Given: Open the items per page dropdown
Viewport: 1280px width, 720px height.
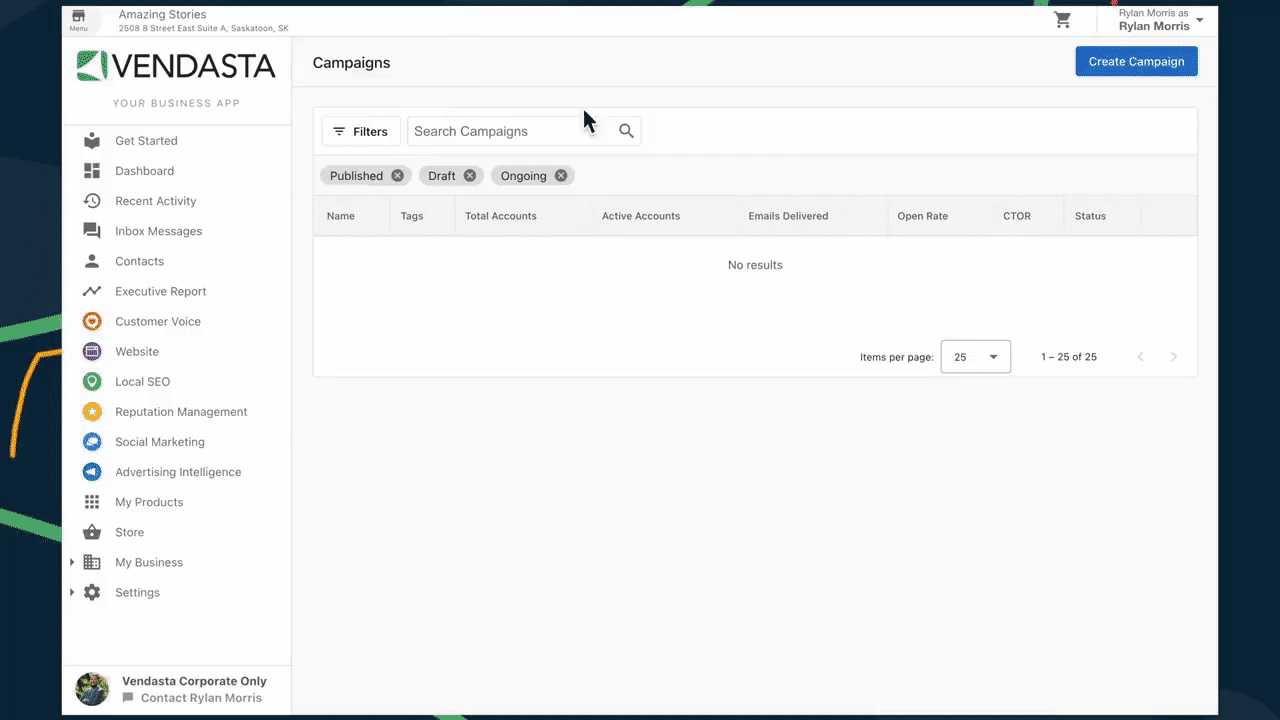Looking at the screenshot, I should point(975,356).
